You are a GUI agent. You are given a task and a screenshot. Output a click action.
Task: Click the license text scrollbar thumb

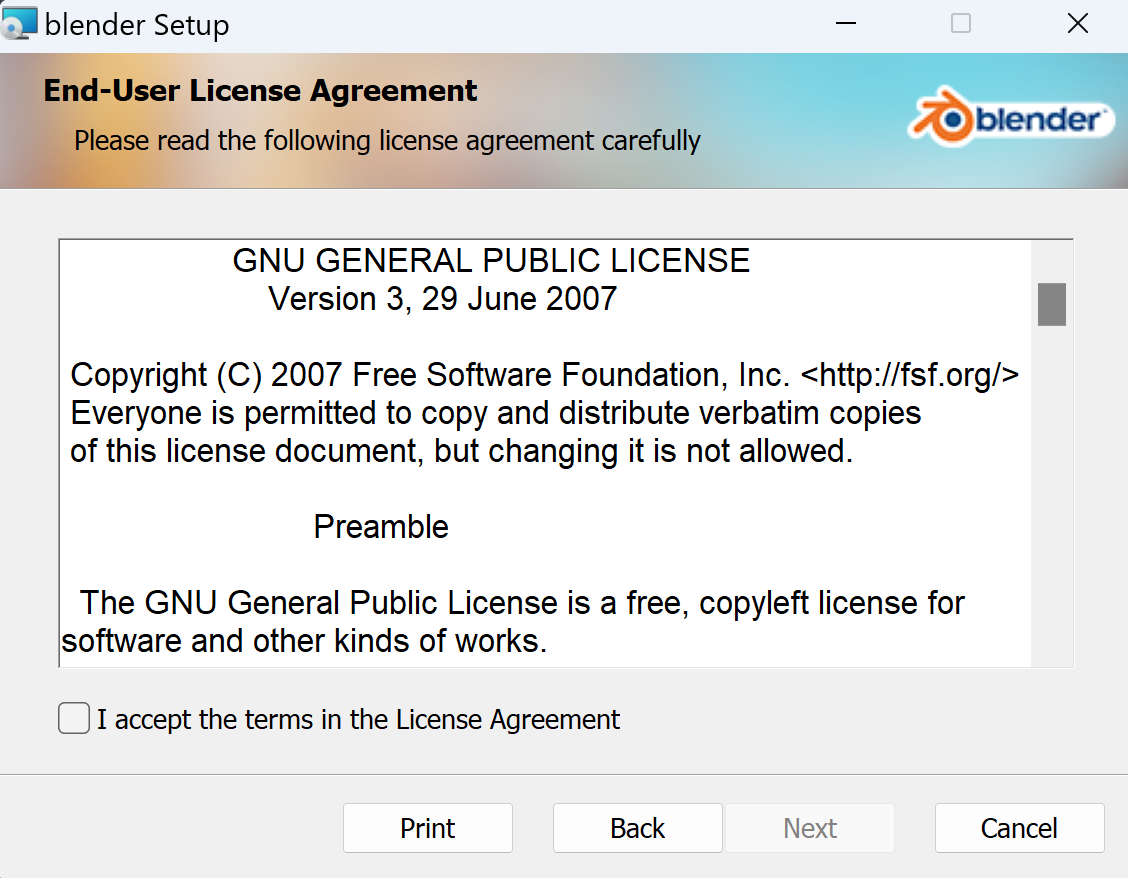[1052, 304]
